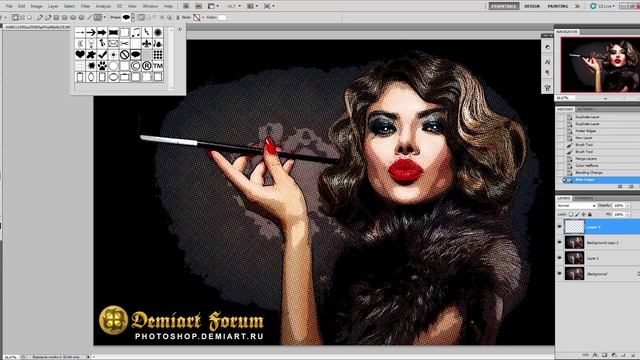
Task: Hide the Background layer
Action: [560, 273]
